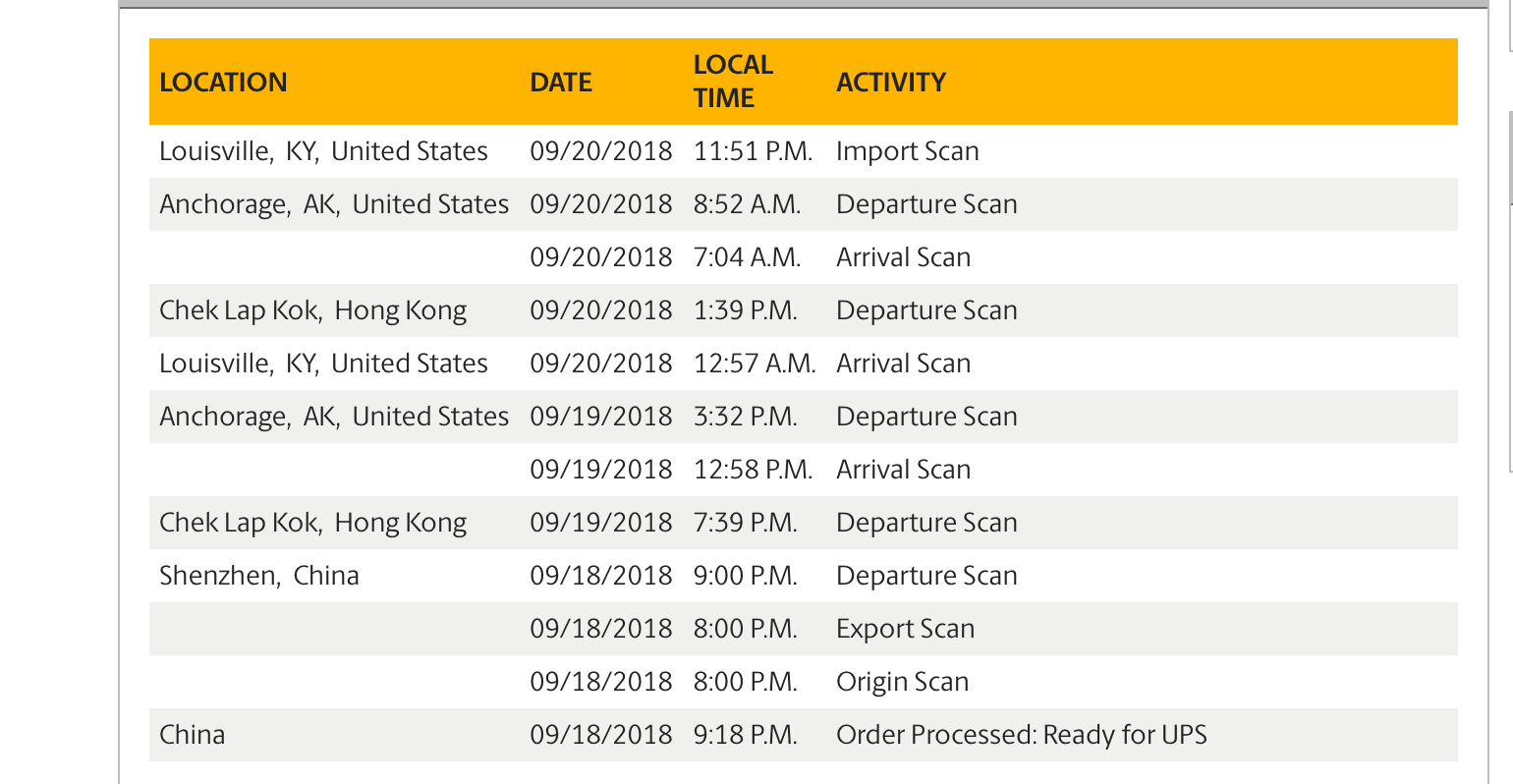Click the Origin Scan activity entry
This screenshot has height=784, width=1513.
[902, 682]
